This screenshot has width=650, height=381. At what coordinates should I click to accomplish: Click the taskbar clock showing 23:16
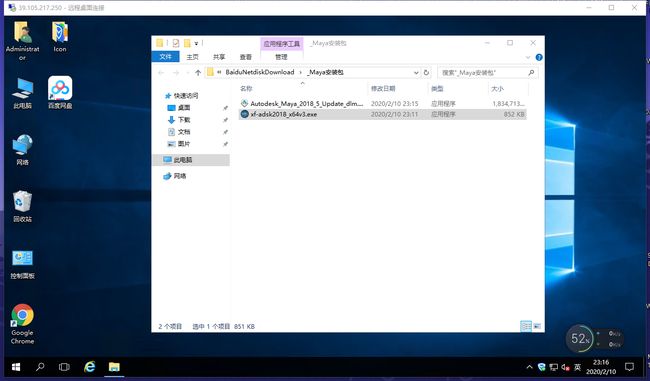point(601,367)
